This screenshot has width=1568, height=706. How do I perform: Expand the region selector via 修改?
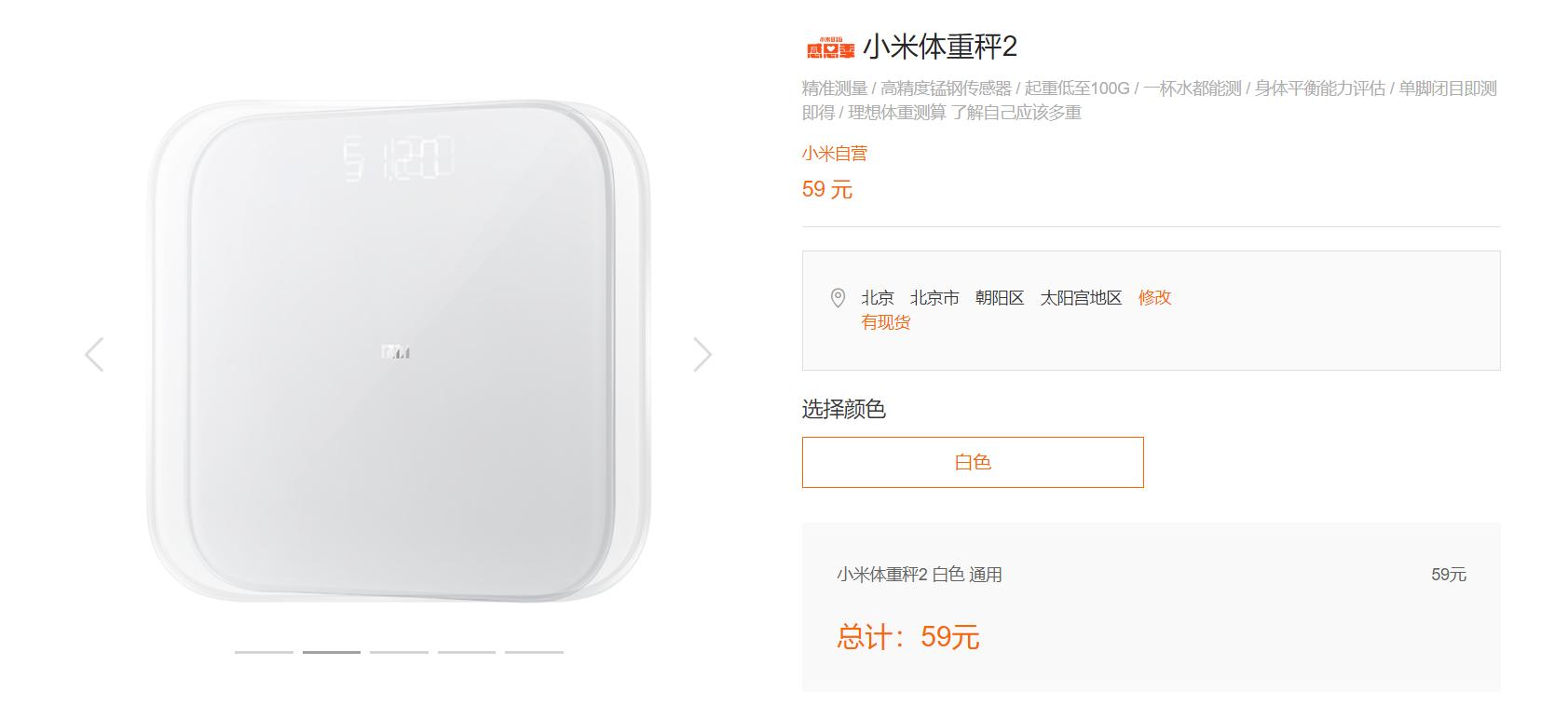pos(1154,298)
